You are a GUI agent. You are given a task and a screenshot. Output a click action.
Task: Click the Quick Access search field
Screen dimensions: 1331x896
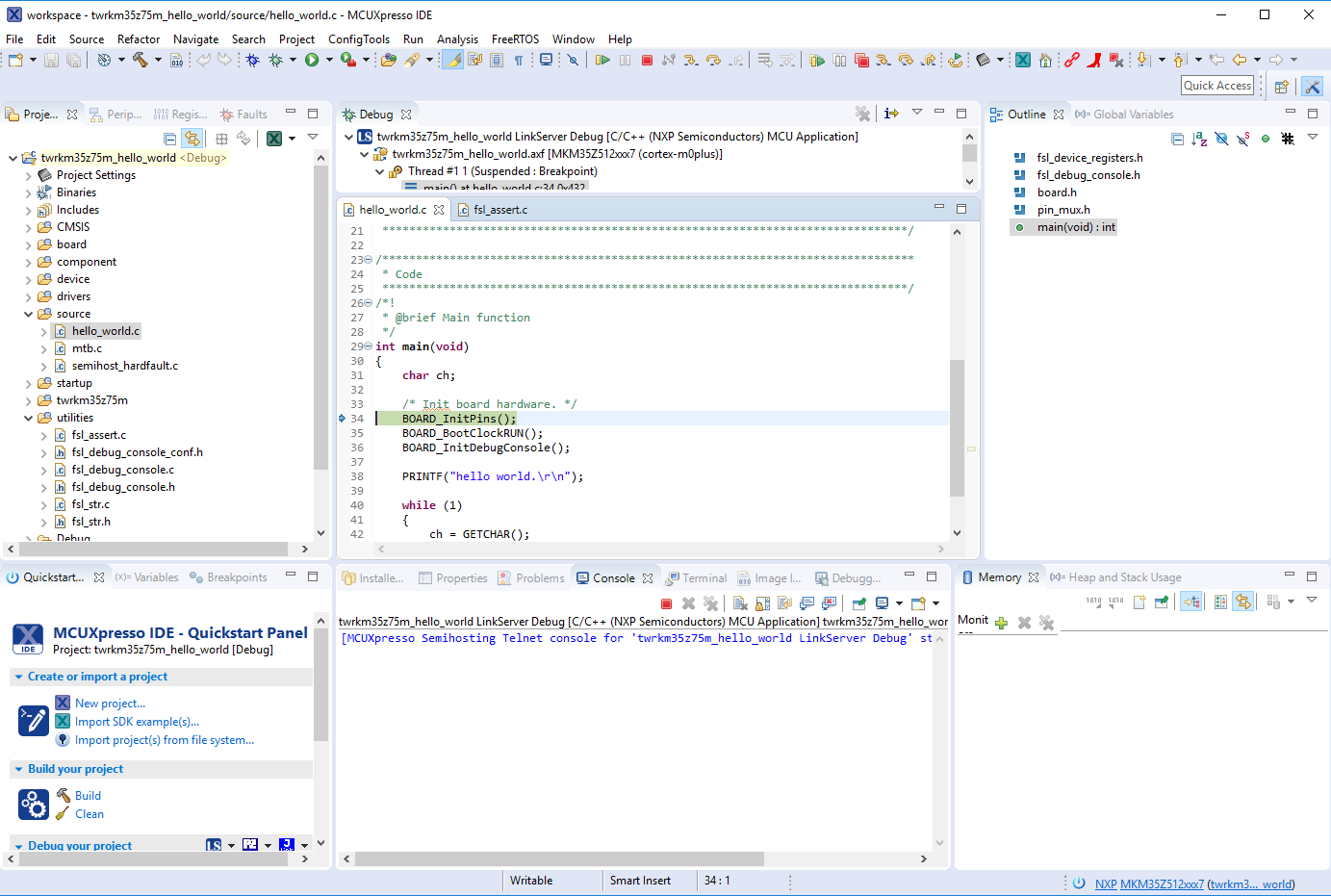pyautogui.click(x=1216, y=86)
